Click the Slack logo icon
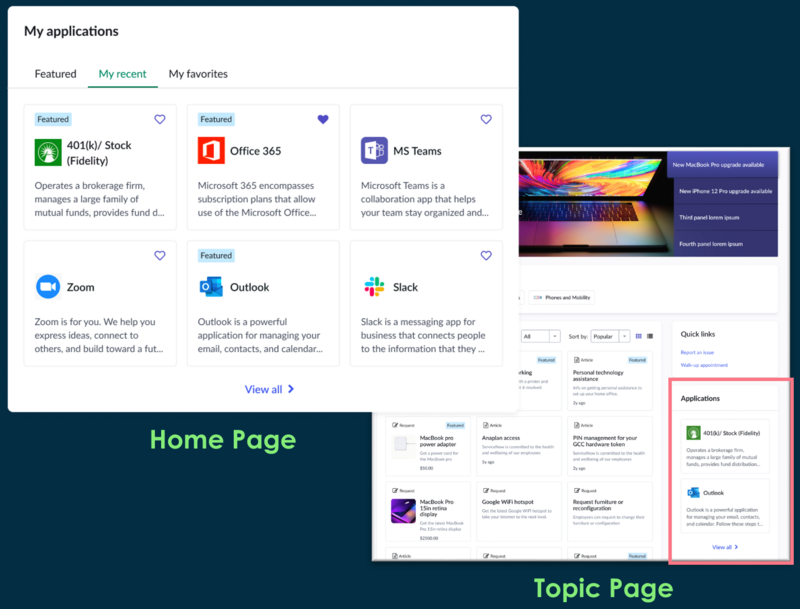Viewport: 800px width, 609px height. click(x=374, y=287)
